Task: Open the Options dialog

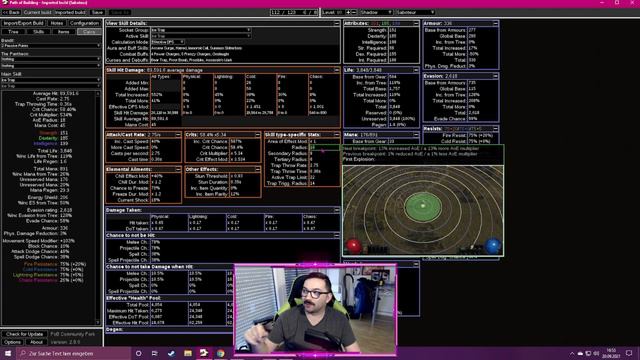Action: 12,342
